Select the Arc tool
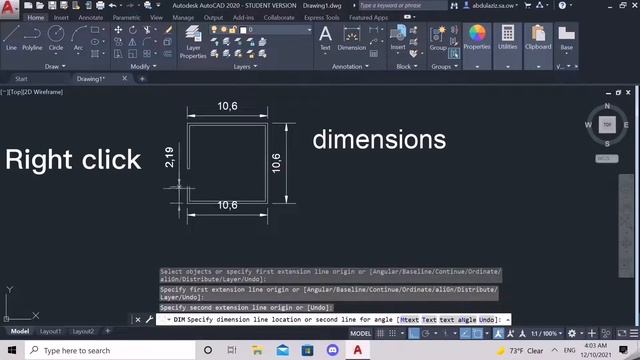The width and height of the screenshot is (640, 360). (78, 38)
